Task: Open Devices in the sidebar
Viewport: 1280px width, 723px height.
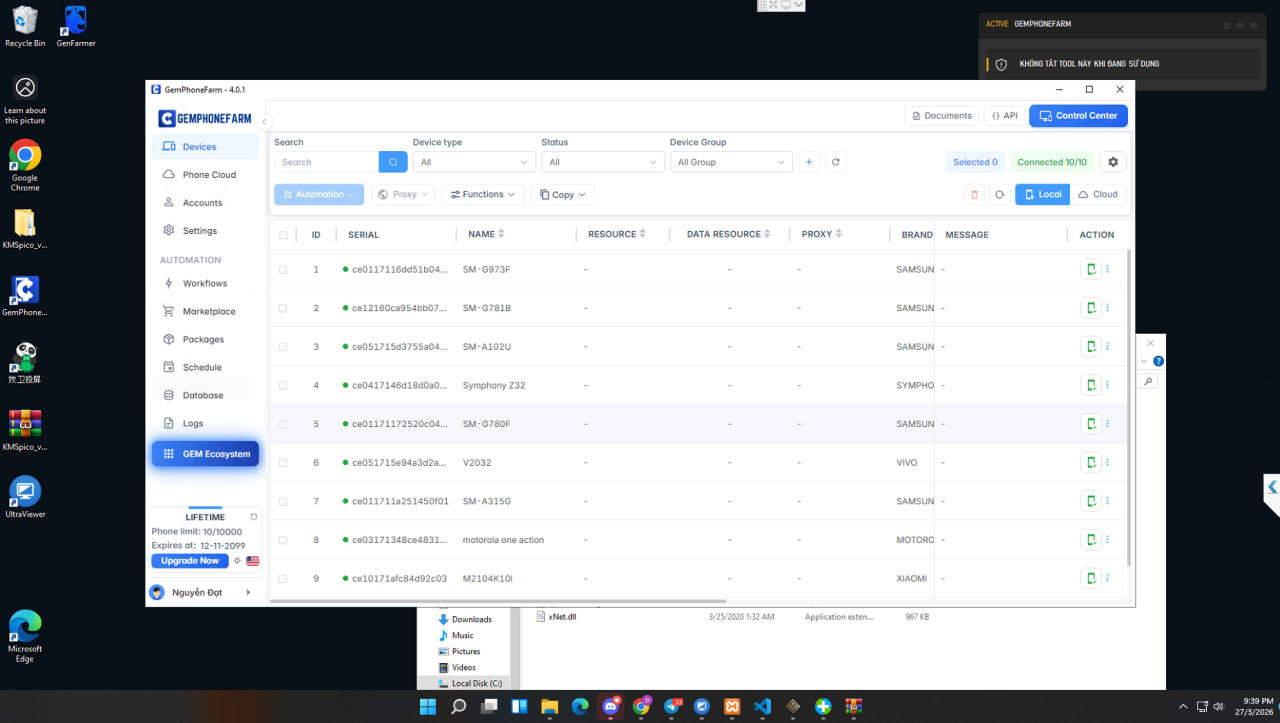Action: (x=205, y=147)
